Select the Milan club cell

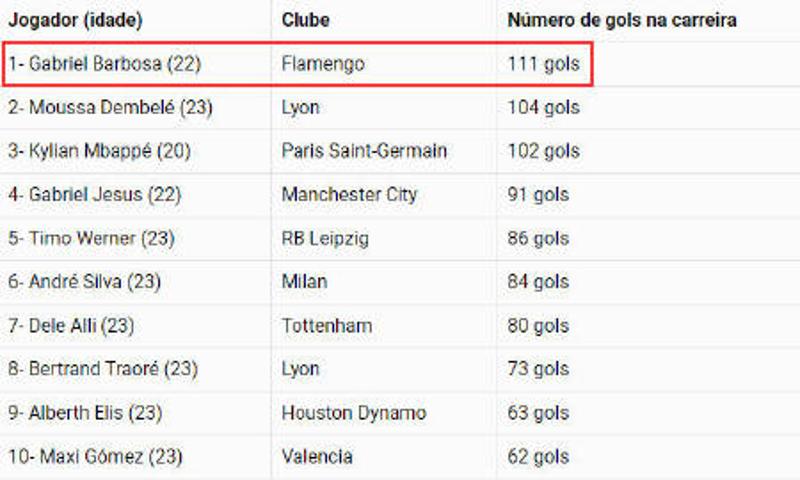tap(304, 282)
